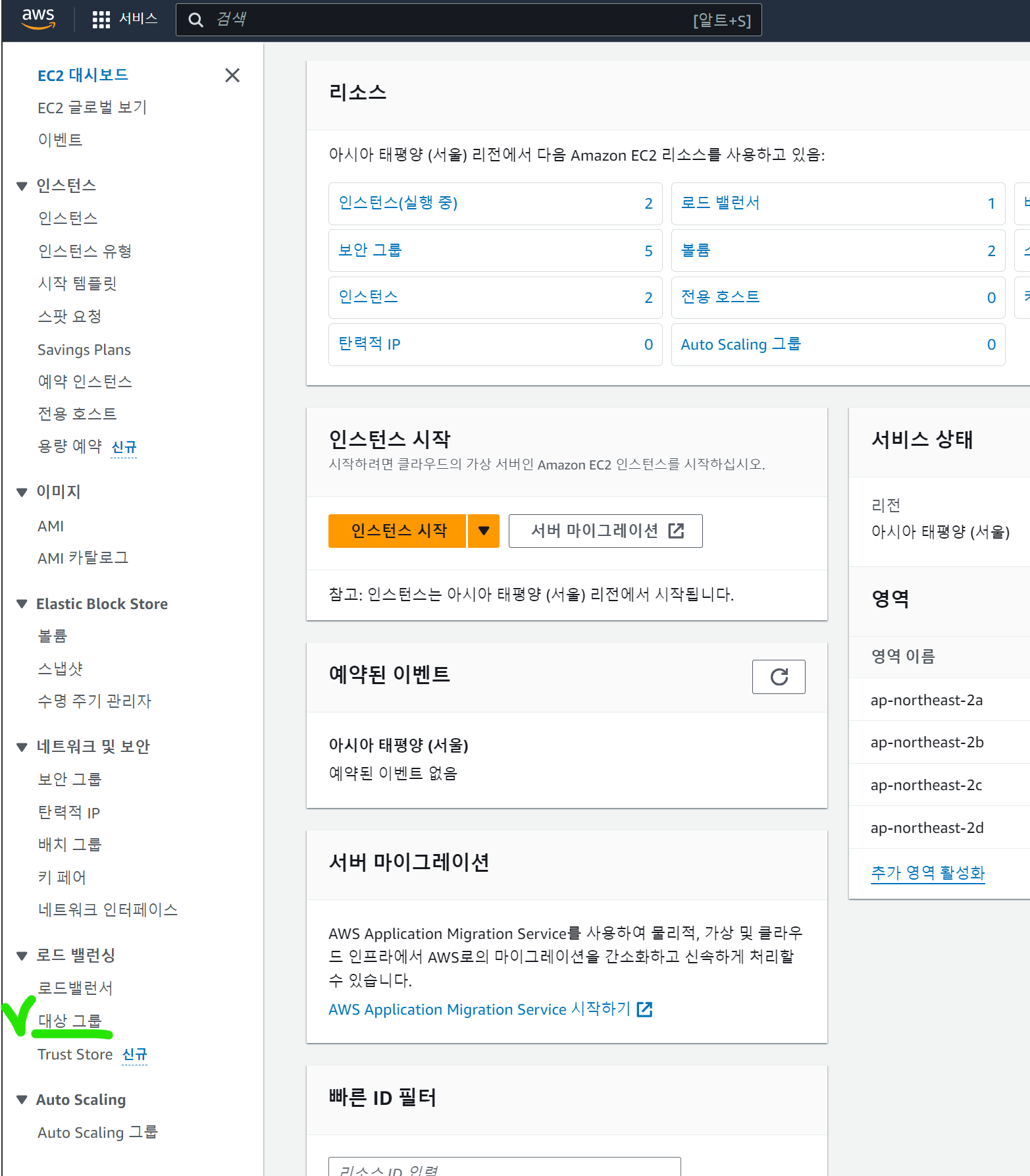Open EC2 대시보드 in sidebar

[x=83, y=75]
